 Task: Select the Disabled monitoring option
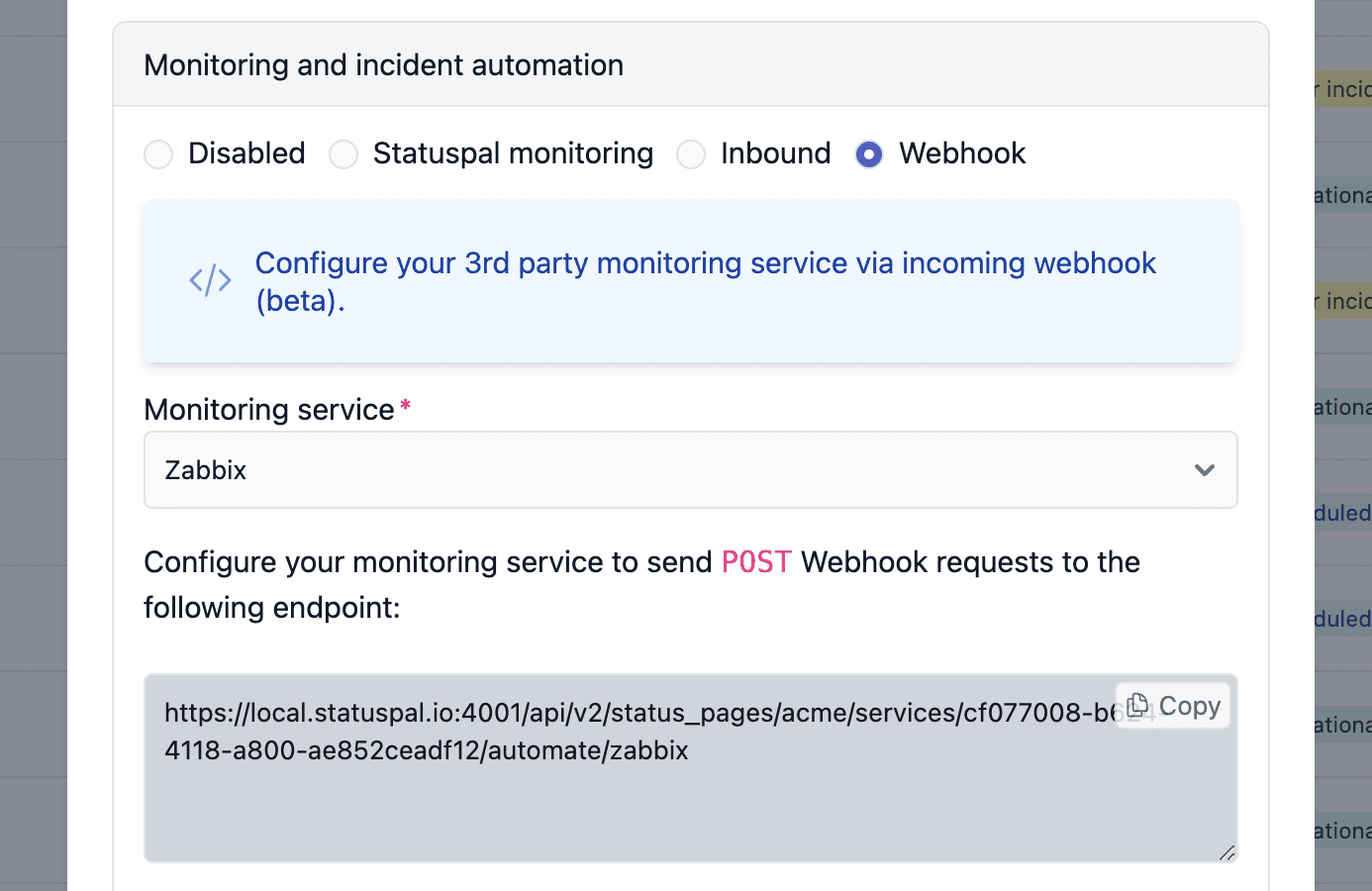click(158, 154)
